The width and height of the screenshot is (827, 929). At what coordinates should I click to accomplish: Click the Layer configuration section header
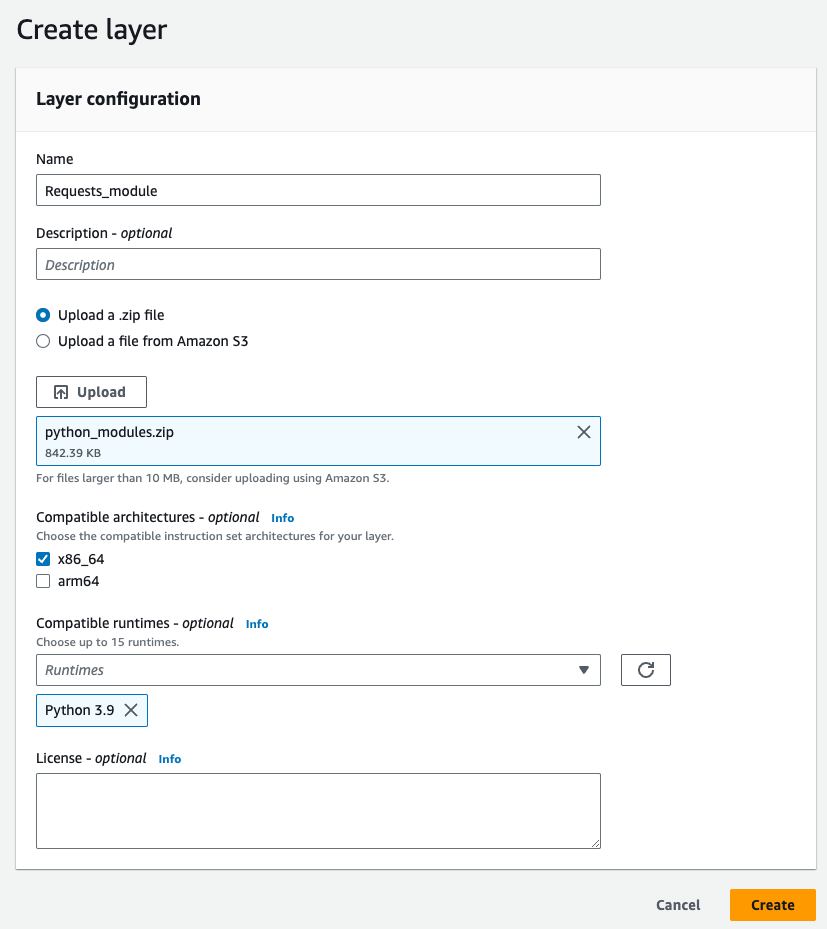pos(117,98)
